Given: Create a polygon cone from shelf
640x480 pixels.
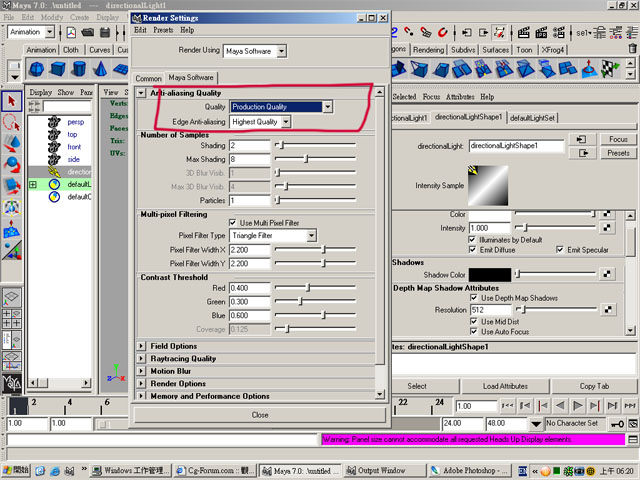Looking at the screenshot, I should (100, 69).
